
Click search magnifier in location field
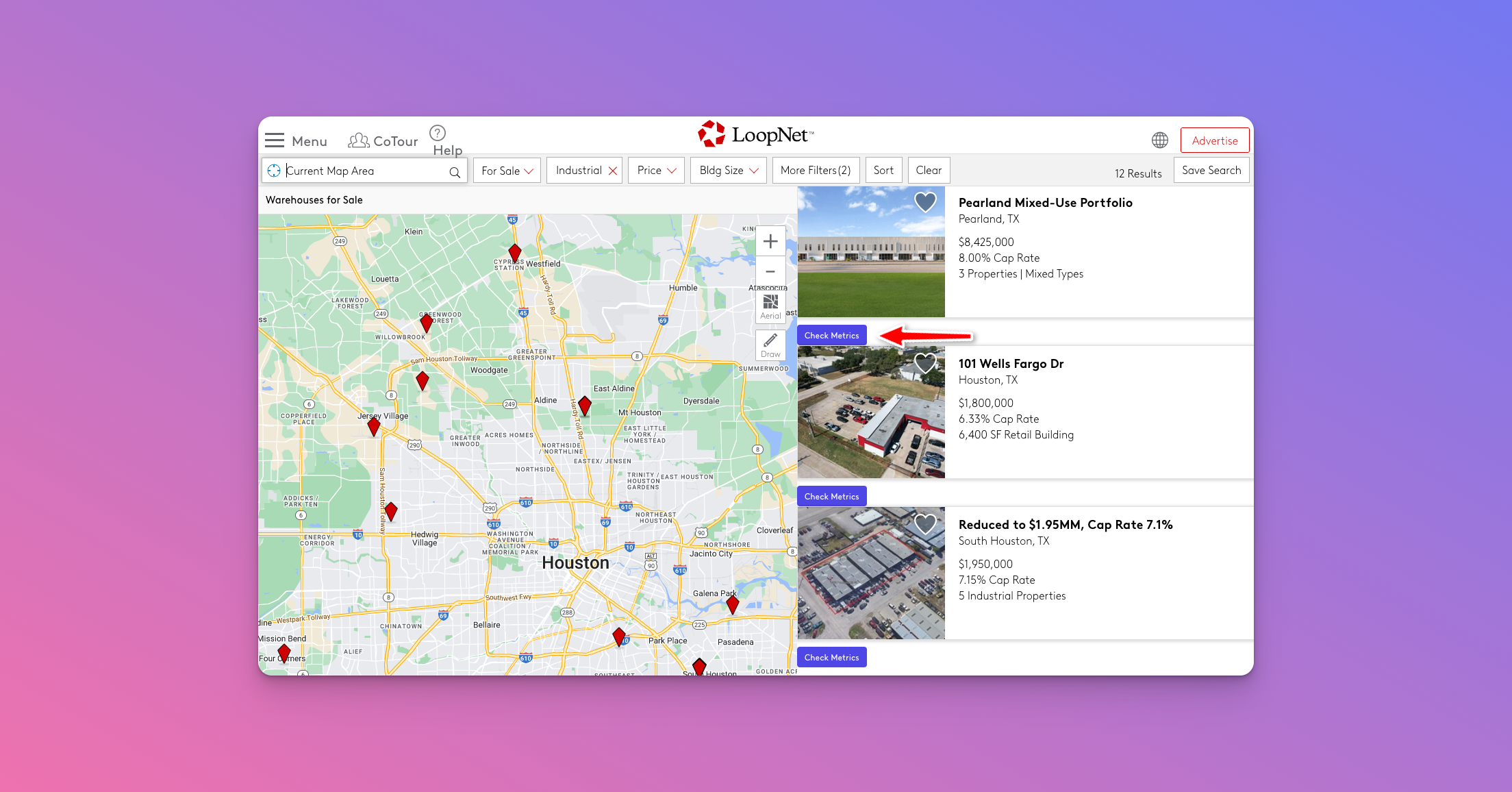click(x=455, y=172)
